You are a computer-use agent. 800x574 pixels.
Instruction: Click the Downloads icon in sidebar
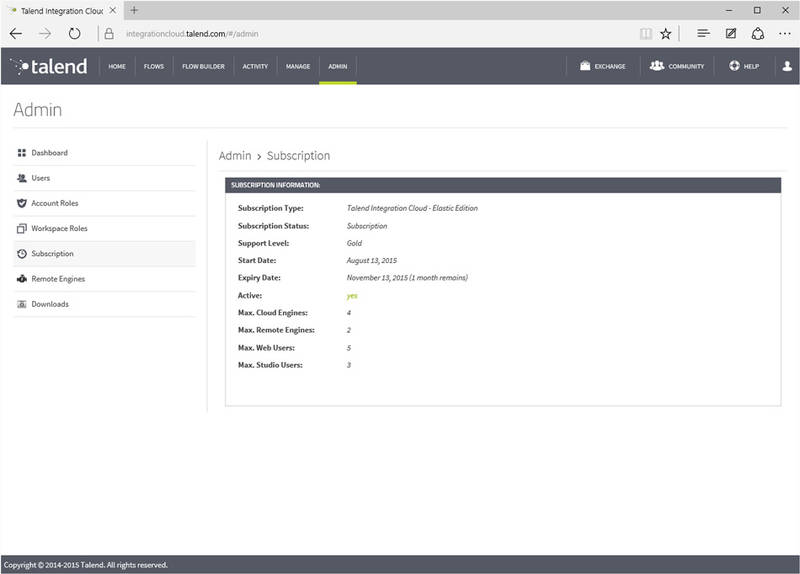pos(21,304)
